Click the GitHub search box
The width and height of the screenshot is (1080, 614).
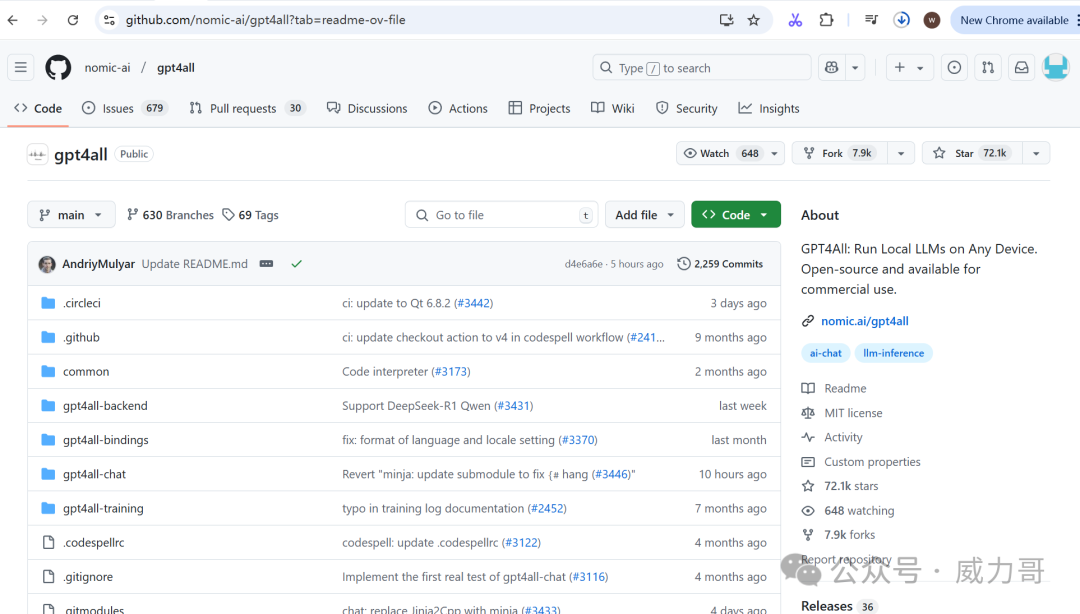pos(702,68)
